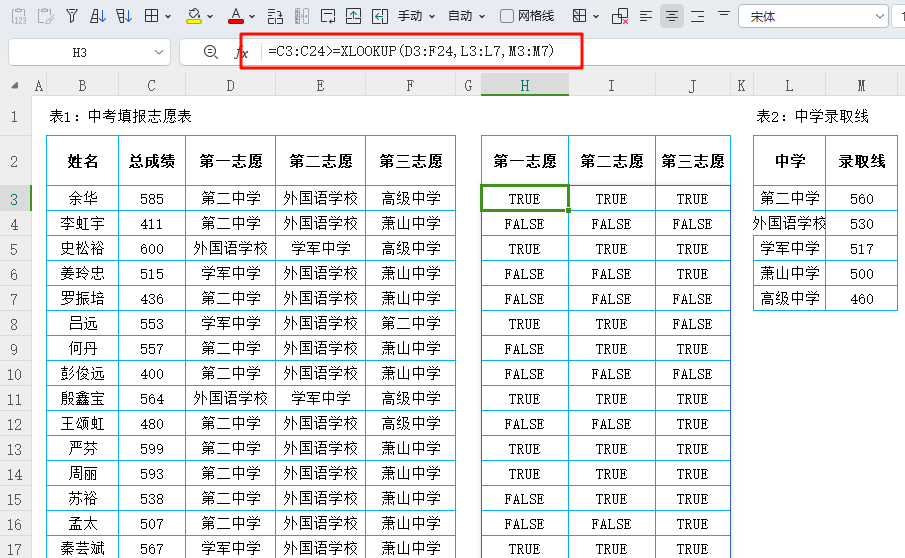Select the cell with name 王颂虹
This screenshot has width=905, height=558.
[x=83, y=424]
